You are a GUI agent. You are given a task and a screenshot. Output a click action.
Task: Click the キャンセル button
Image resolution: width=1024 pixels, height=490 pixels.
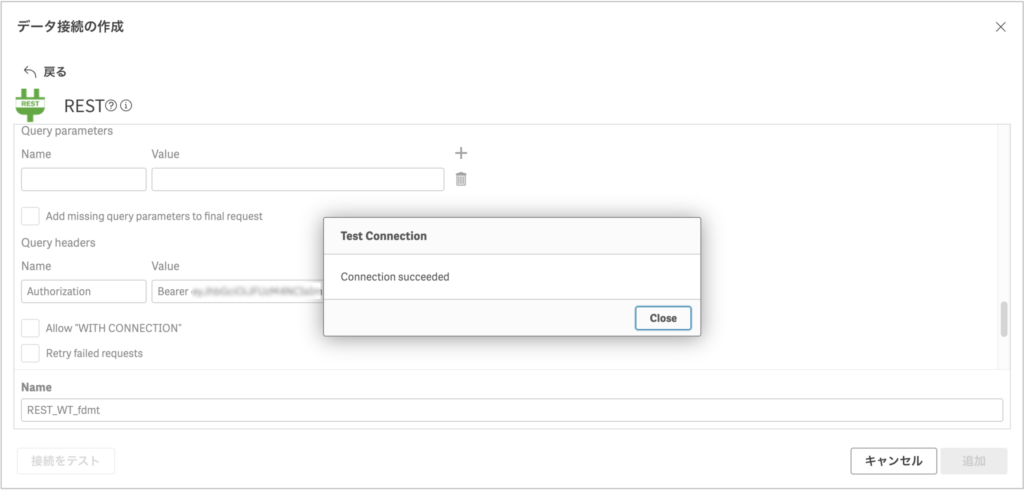click(x=893, y=461)
